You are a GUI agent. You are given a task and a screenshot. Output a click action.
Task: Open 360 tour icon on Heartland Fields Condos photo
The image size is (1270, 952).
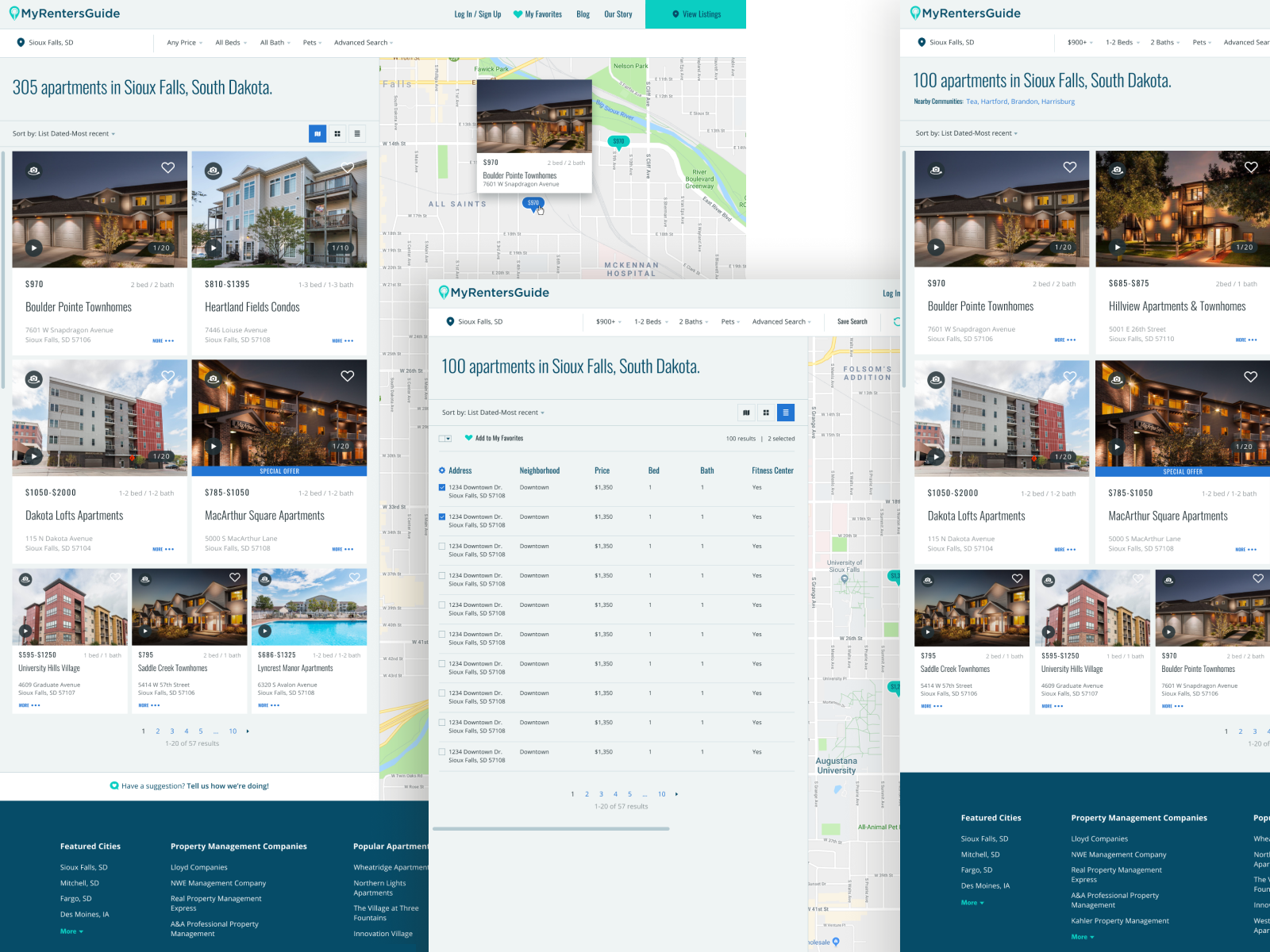coord(213,171)
